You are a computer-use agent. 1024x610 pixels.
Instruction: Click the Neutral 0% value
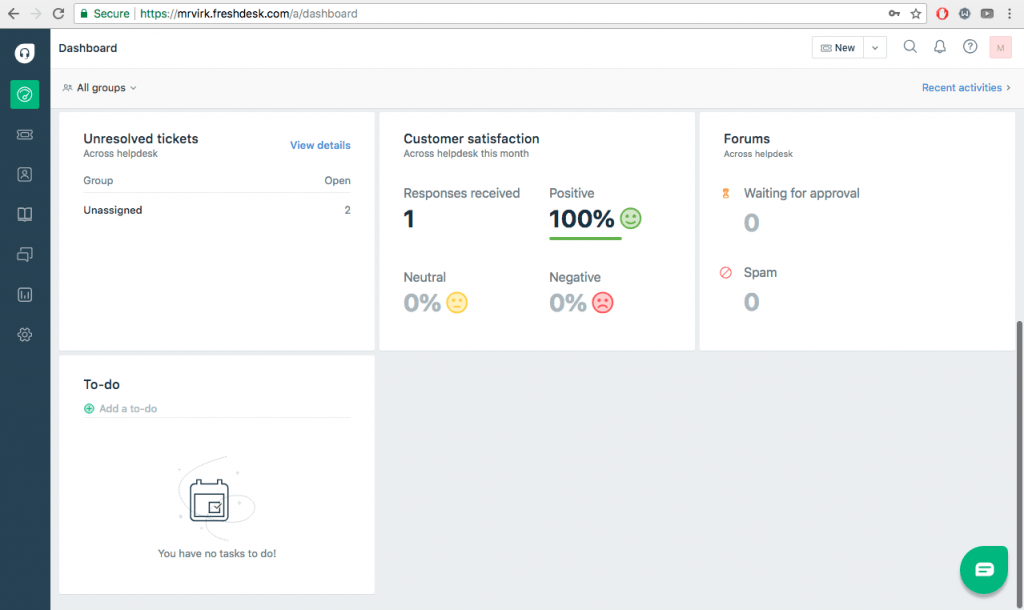coord(422,303)
